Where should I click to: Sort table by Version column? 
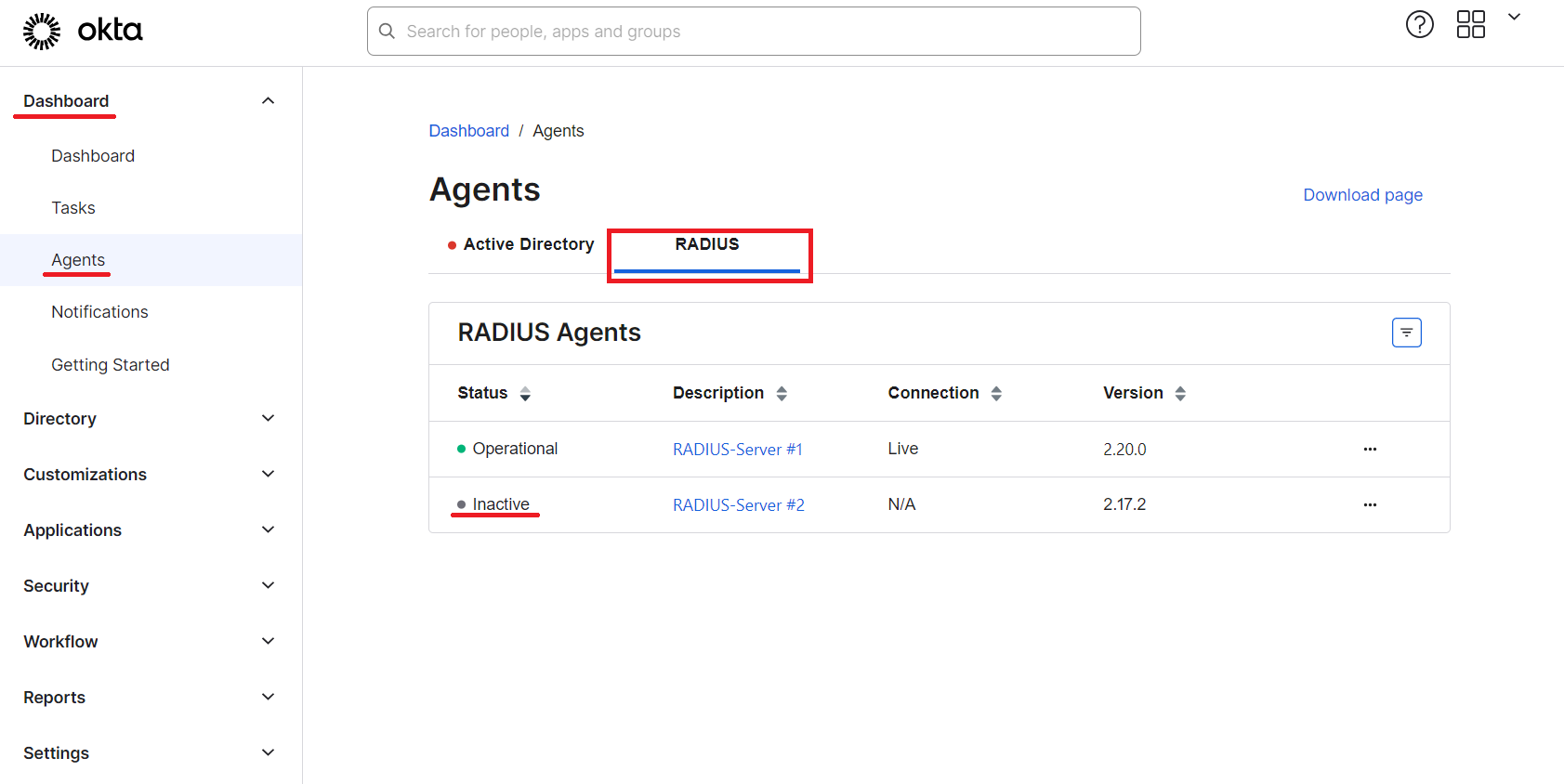tap(1180, 394)
